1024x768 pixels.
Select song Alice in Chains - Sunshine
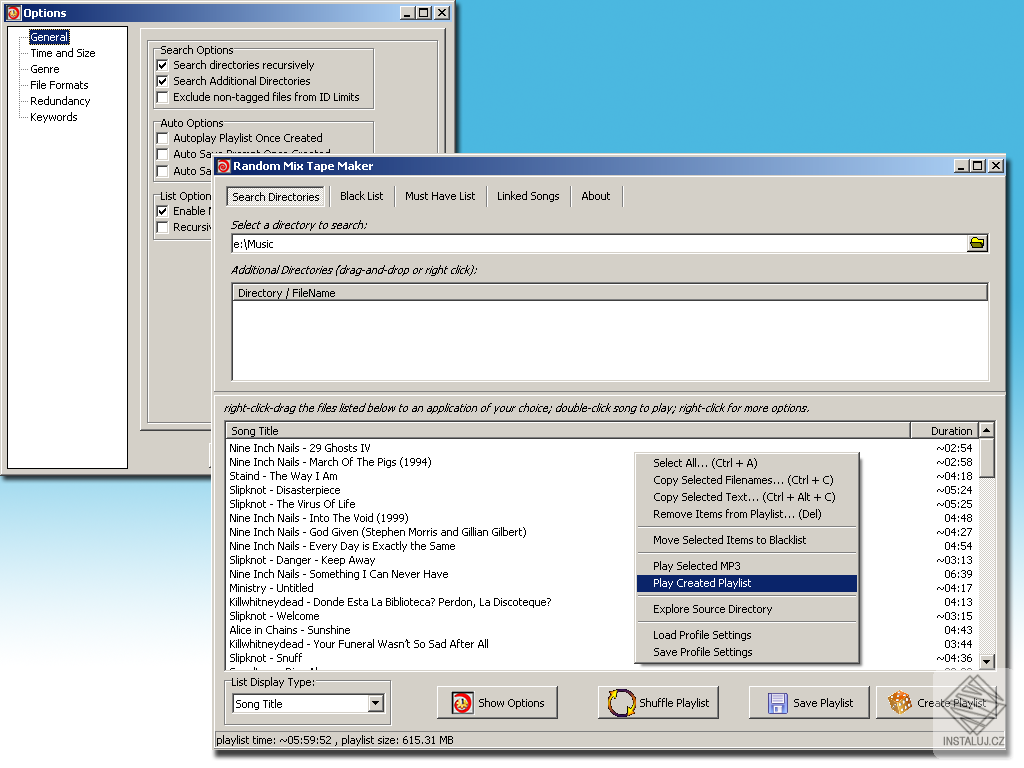click(290, 630)
